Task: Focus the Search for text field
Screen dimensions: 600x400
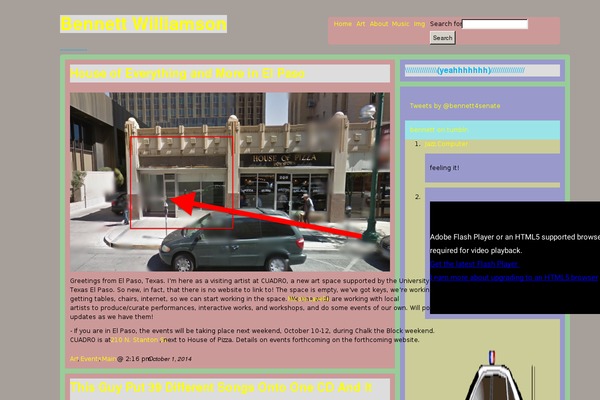Action: [x=495, y=24]
